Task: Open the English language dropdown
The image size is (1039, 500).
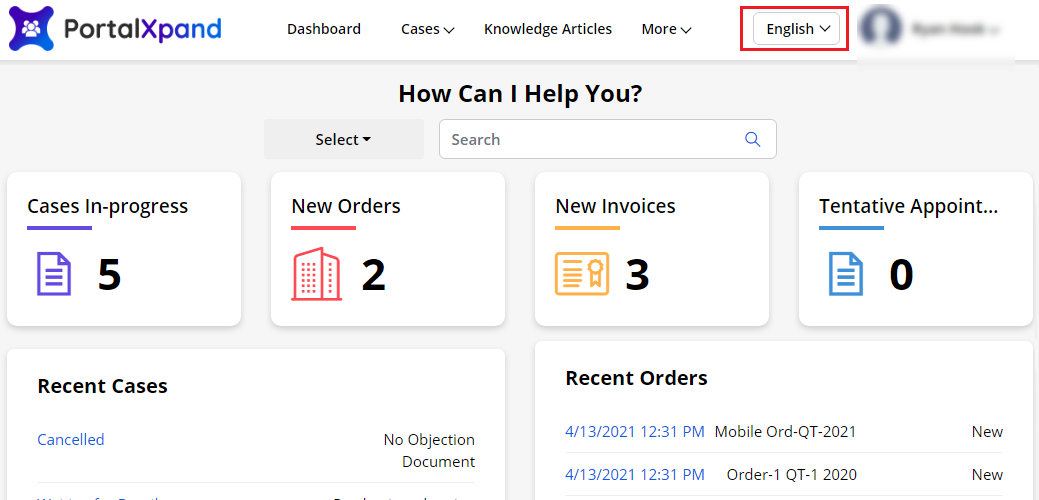Action: pyautogui.click(x=796, y=29)
